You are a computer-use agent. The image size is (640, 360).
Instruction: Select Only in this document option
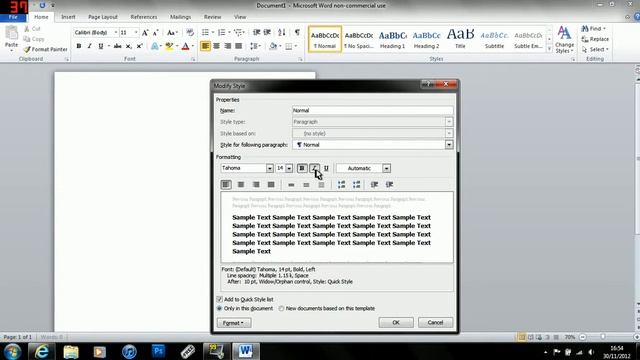(x=220, y=309)
